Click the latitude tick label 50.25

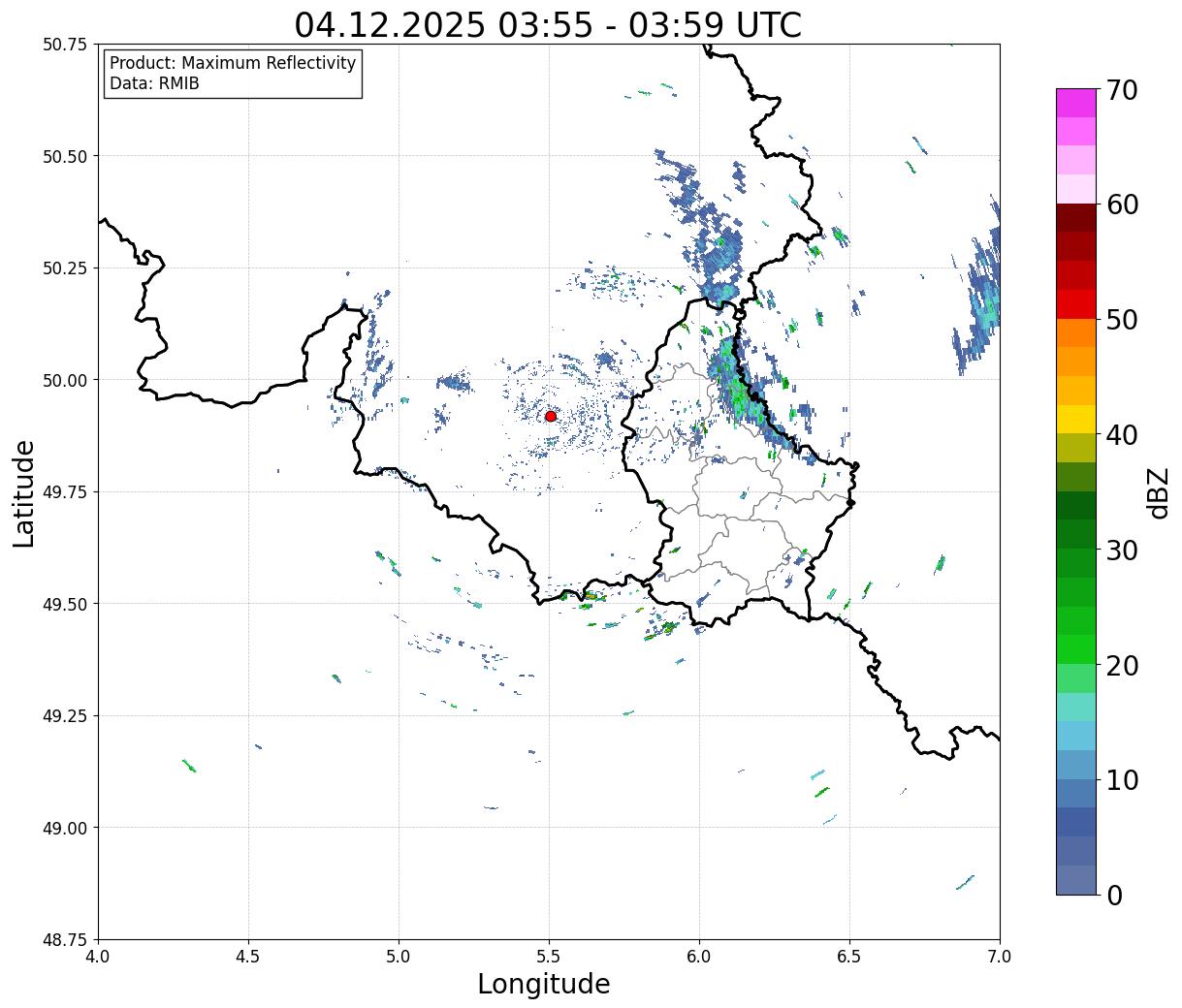[65, 268]
